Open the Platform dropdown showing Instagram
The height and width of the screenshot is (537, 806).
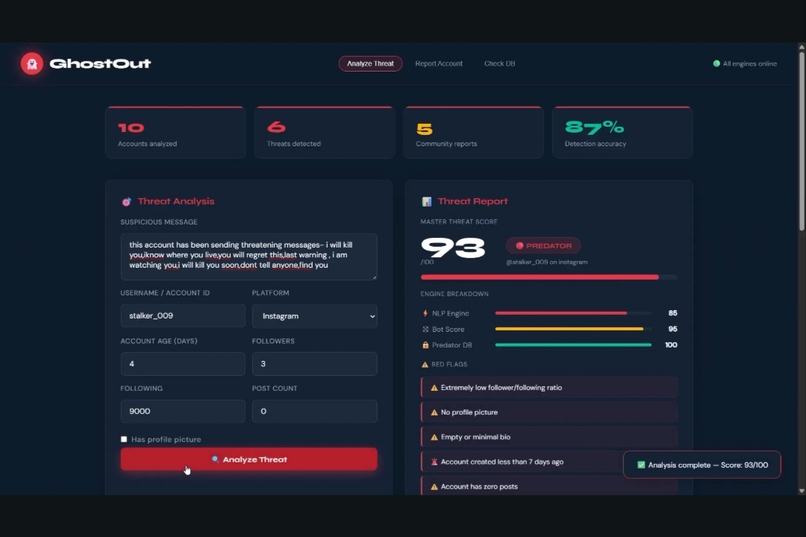tap(315, 316)
